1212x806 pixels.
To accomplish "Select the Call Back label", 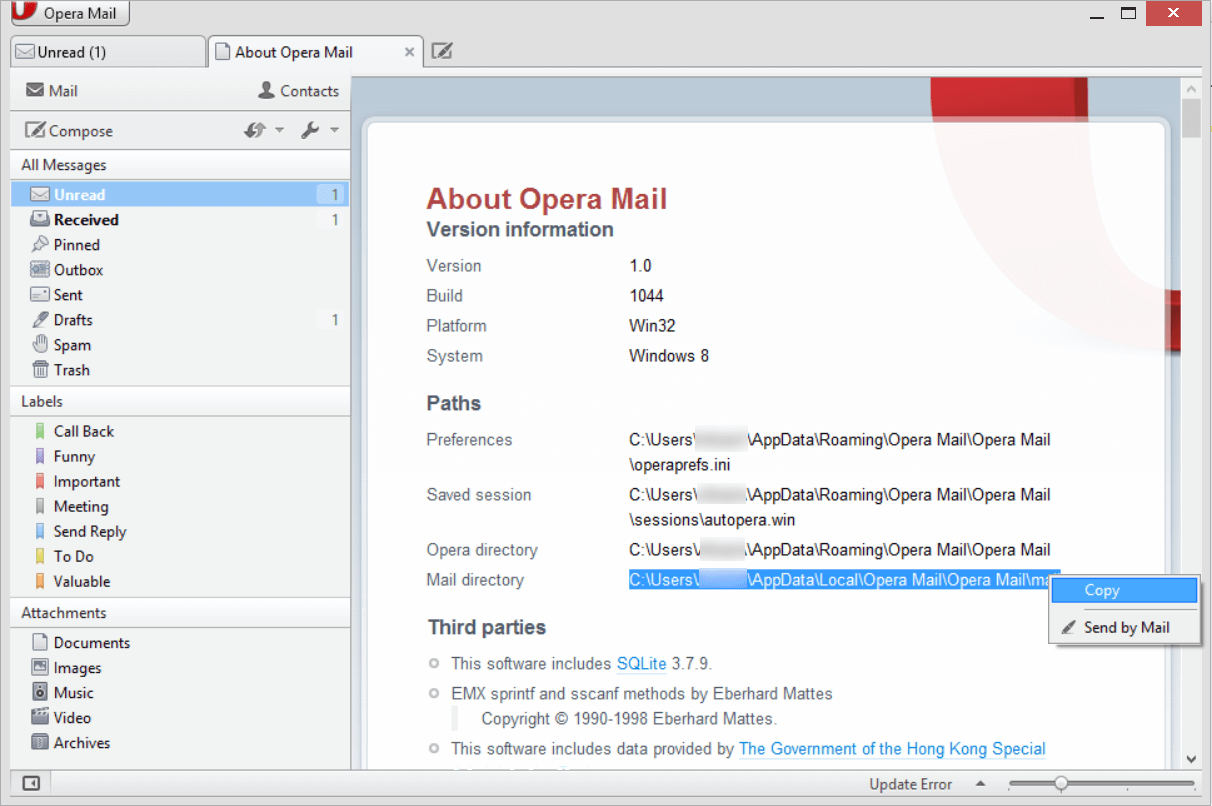I will click(x=180, y=431).
